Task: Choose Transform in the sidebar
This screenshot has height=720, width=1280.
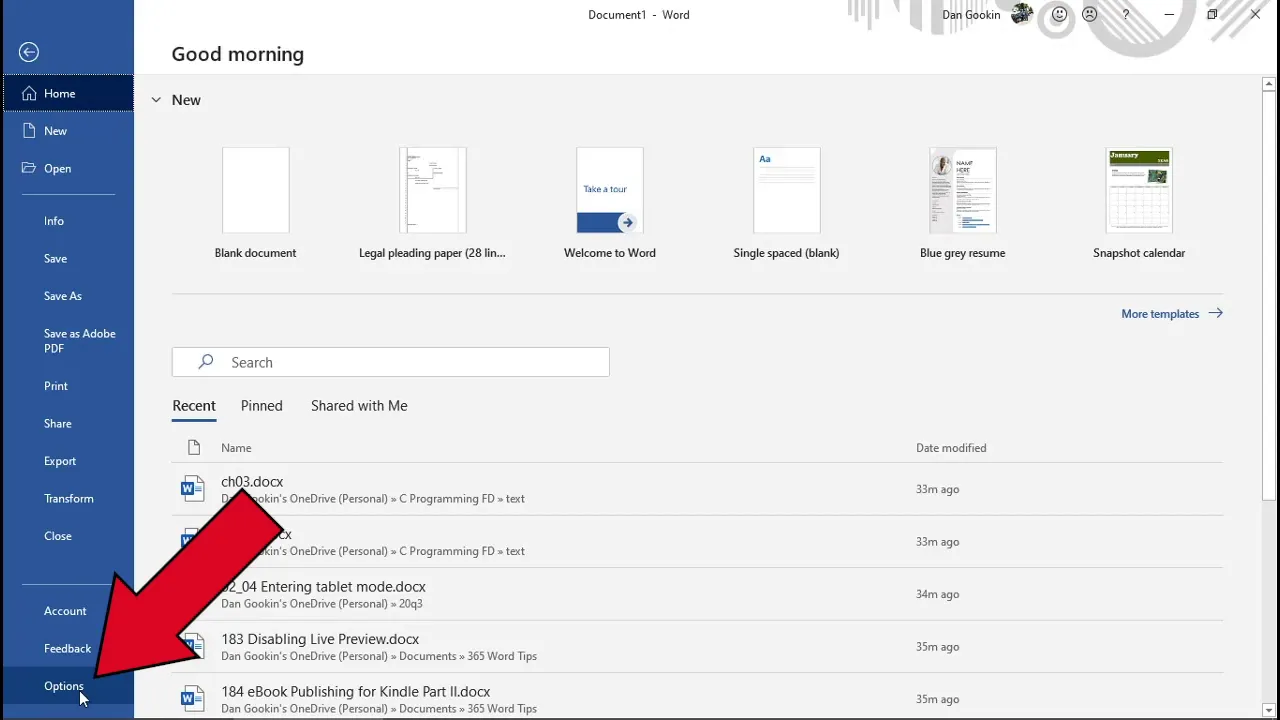Action: coord(68,498)
